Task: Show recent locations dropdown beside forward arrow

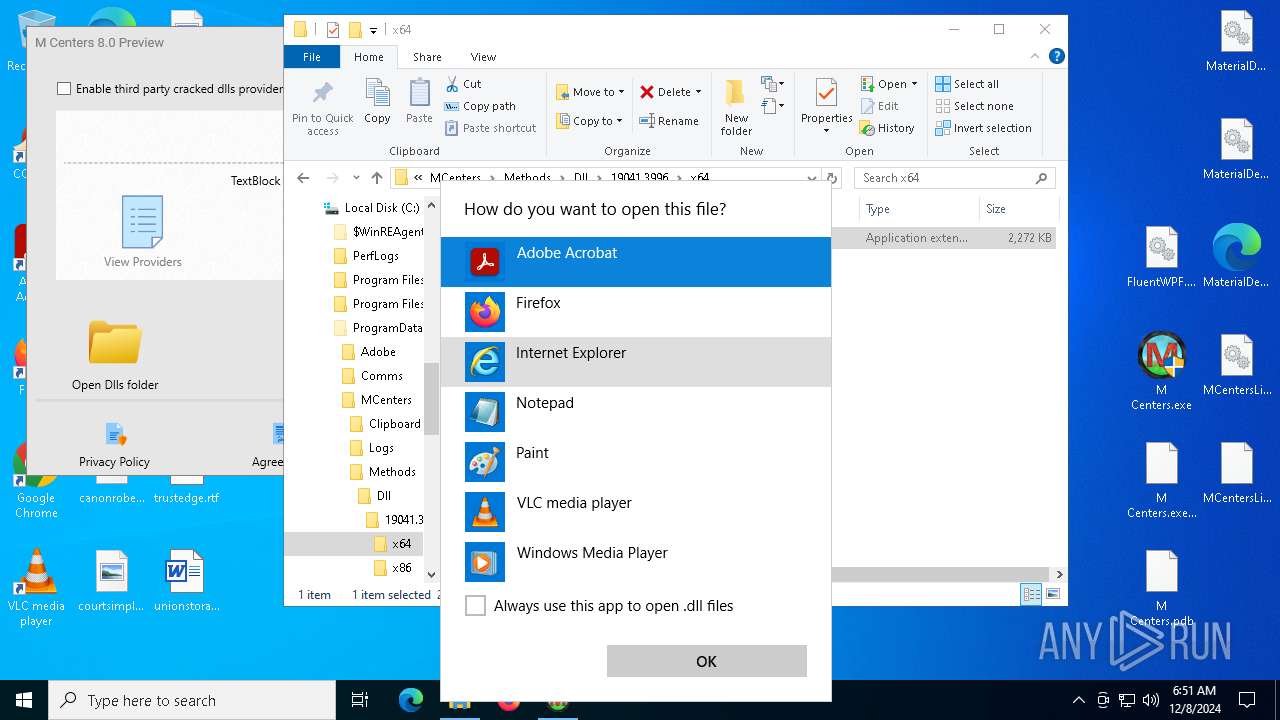Action: [x=356, y=178]
